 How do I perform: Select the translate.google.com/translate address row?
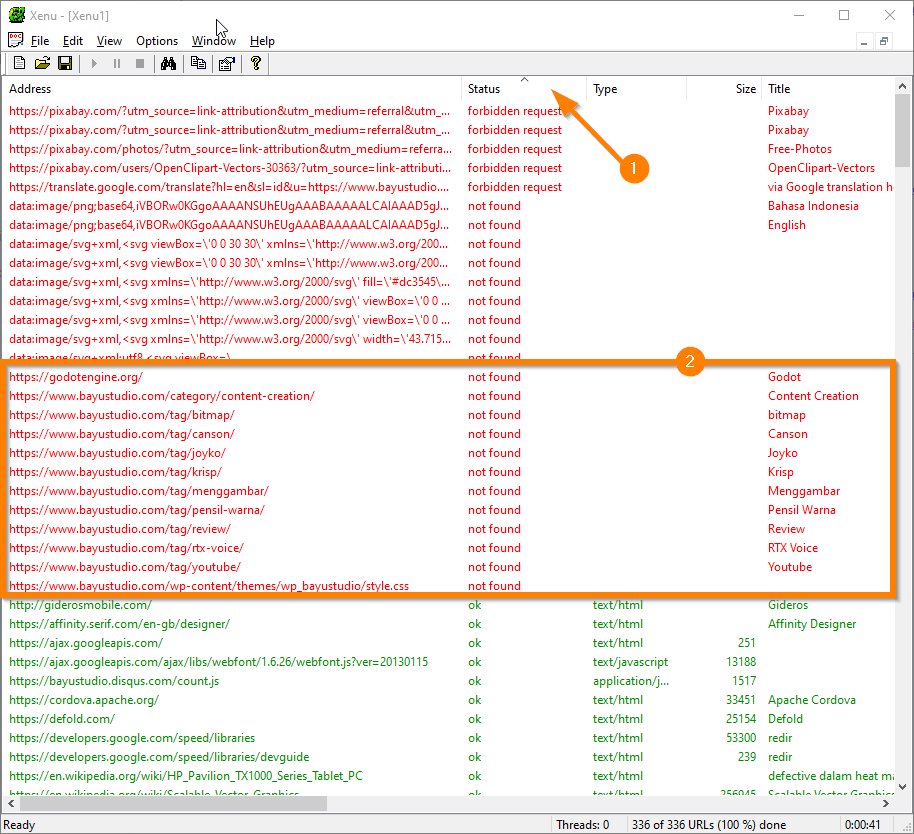coord(449,187)
